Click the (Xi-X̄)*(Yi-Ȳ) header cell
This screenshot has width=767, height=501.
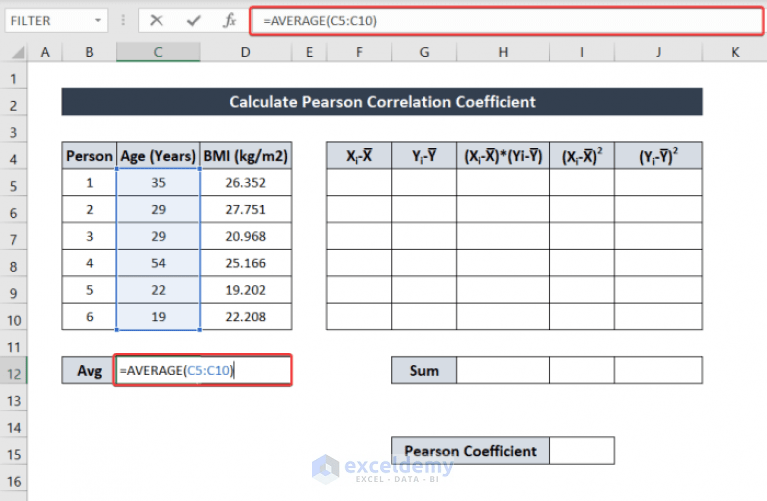[x=503, y=156]
